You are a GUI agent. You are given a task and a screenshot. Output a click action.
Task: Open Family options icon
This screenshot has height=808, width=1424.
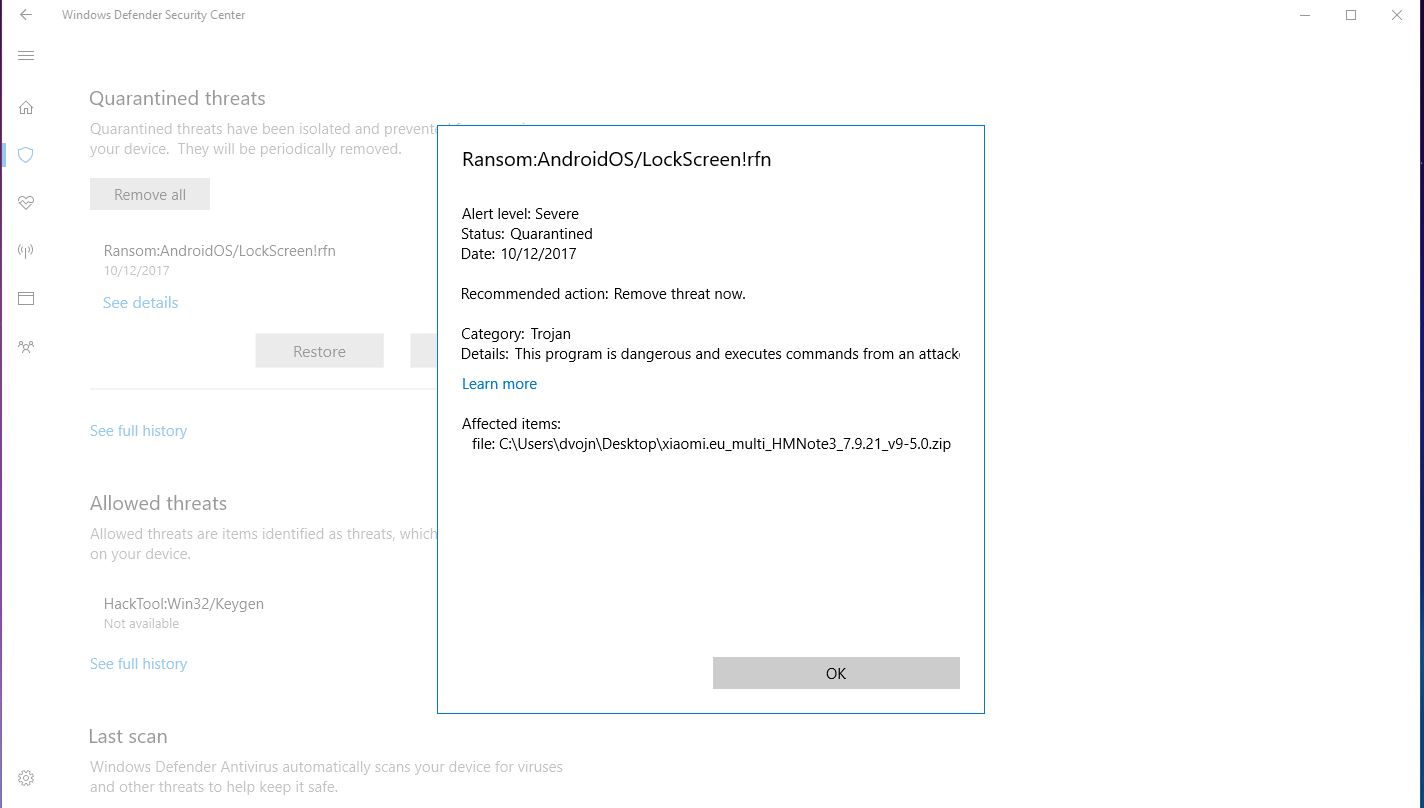(26, 347)
